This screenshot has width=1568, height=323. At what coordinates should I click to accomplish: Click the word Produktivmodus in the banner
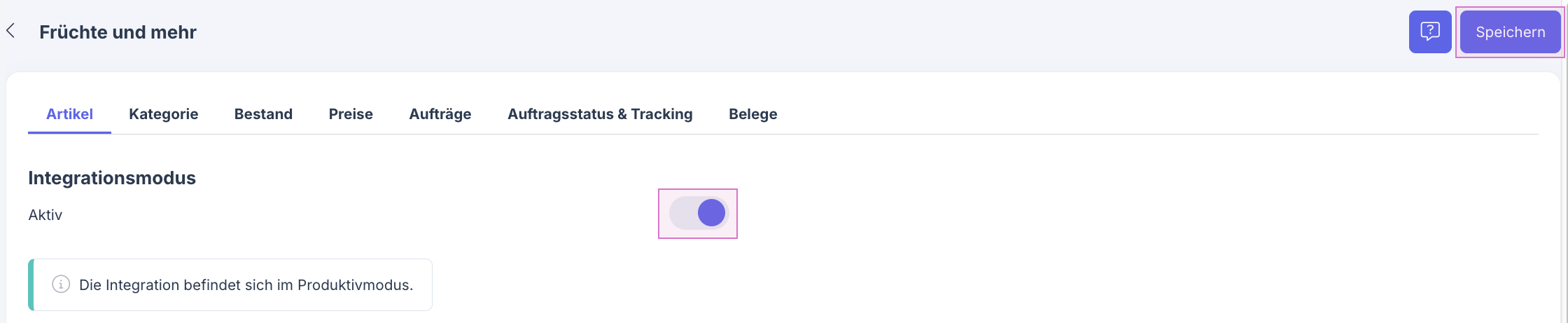tap(354, 285)
